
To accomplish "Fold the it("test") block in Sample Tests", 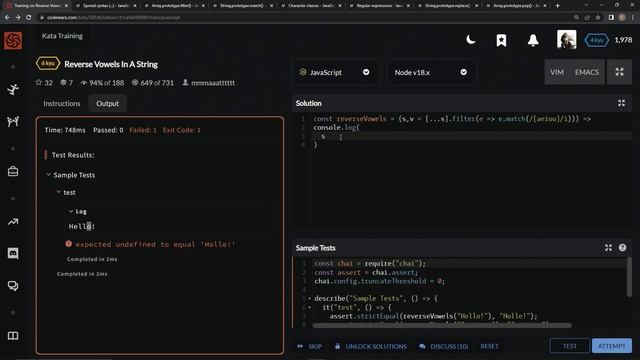I will (310, 307).
